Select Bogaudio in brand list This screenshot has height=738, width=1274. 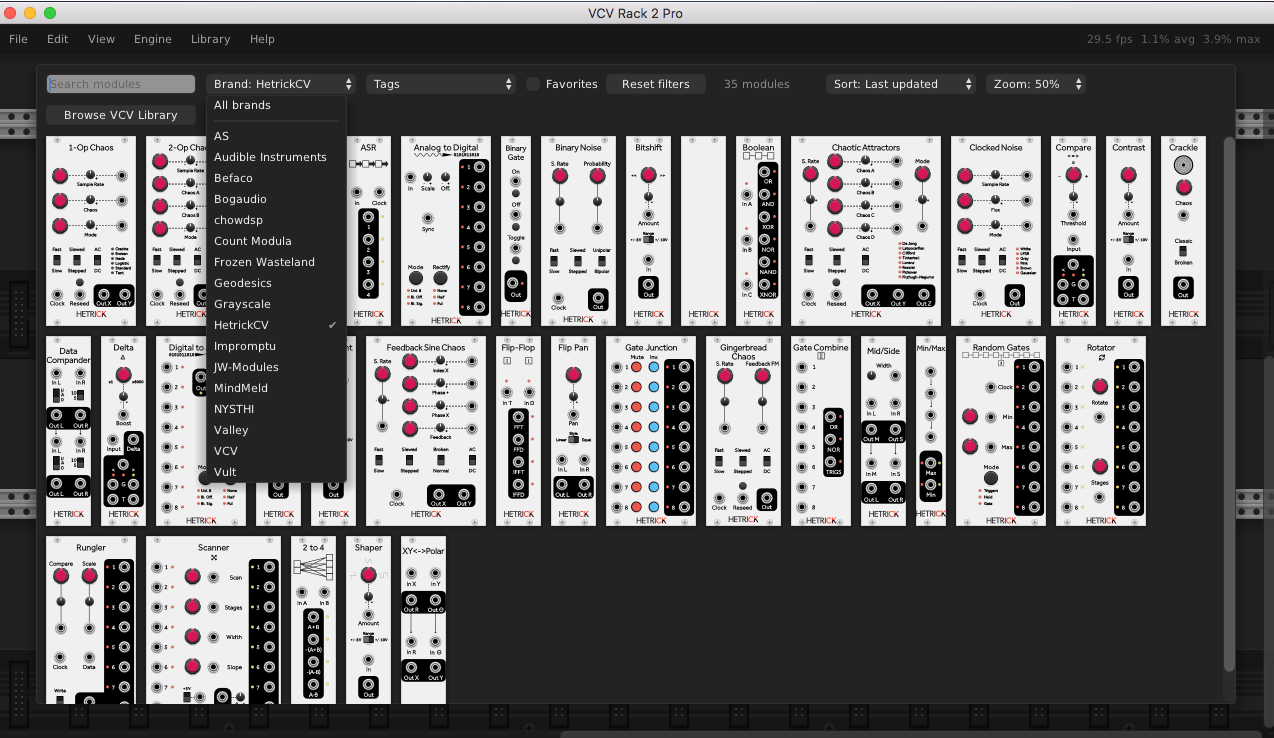pos(276,199)
